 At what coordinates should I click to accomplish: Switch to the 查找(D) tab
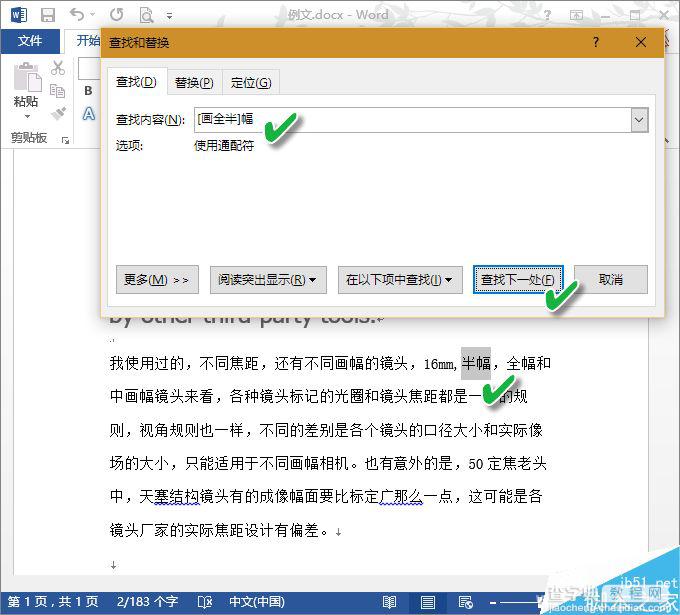pyautogui.click(x=137, y=82)
